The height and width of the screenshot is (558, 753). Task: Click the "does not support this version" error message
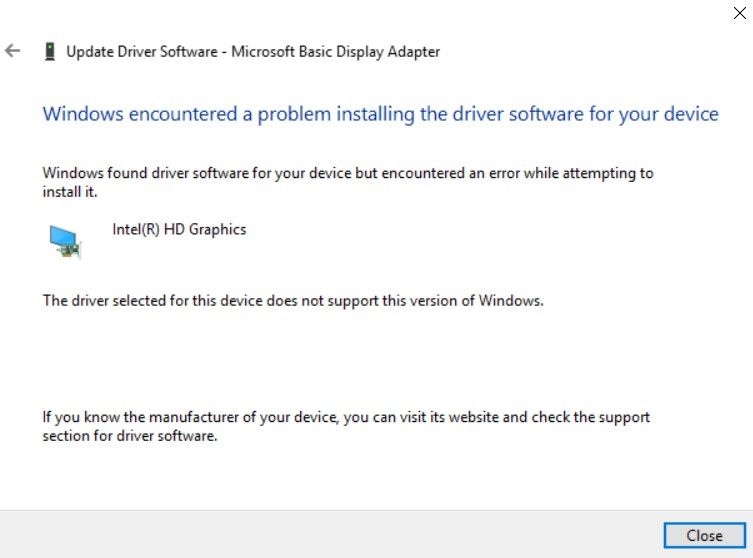(x=293, y=300)
